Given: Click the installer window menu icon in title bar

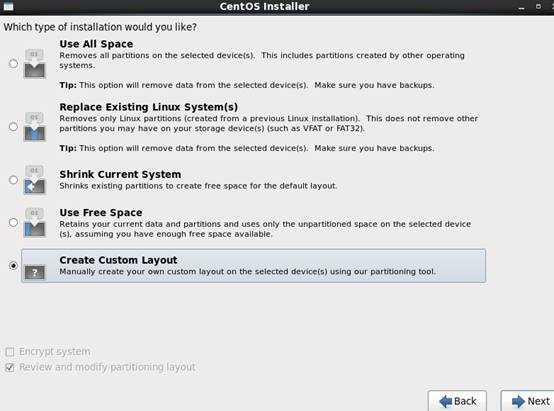Looking at the screenshot, I should tap(8, 6).
